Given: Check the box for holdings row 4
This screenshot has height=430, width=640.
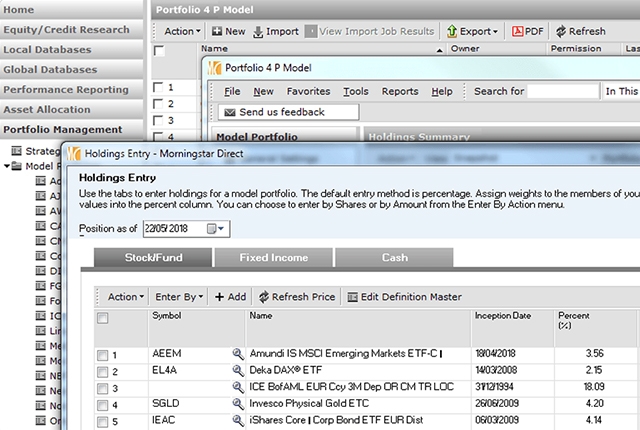Looking at the screenshot, I should pyautogui.click(x=102, y=404).
